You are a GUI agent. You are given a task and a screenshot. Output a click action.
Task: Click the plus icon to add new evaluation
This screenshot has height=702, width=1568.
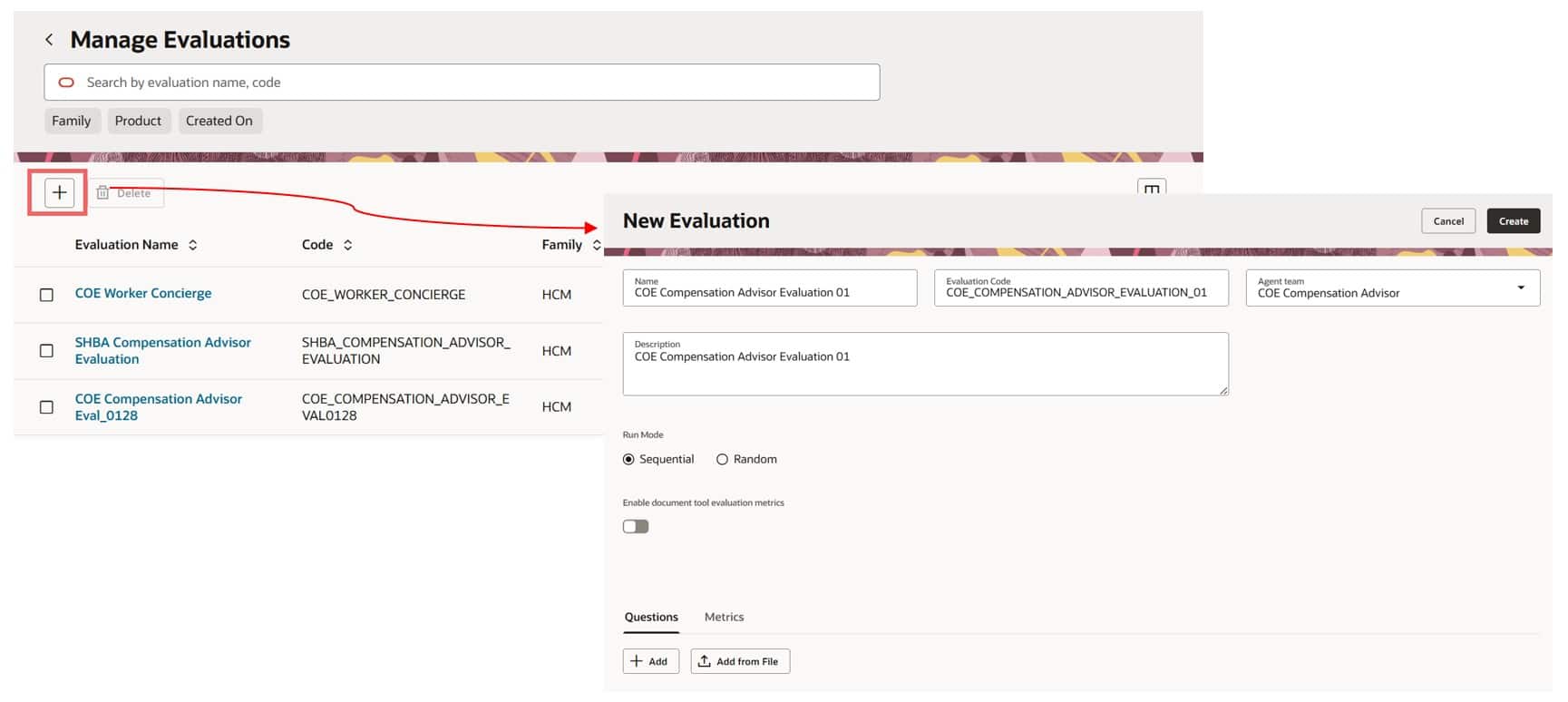point(60,192)
